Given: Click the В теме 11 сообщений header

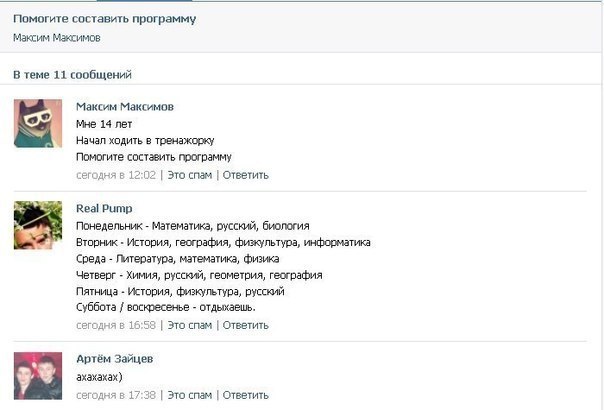Looking at the screenshot, I should [x=72, y=75].
